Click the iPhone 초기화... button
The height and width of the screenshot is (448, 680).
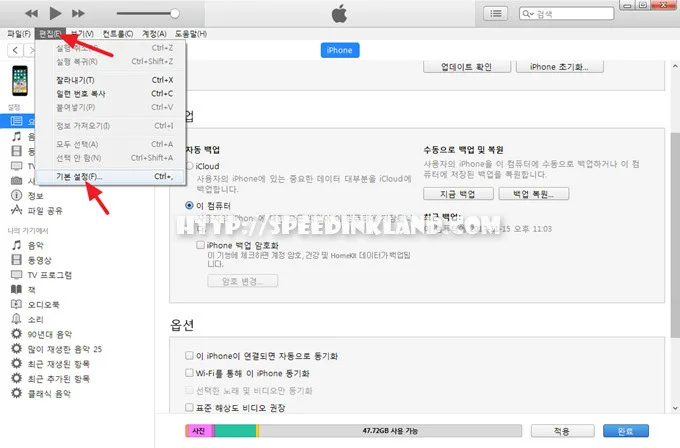click(x=559, y=67)
